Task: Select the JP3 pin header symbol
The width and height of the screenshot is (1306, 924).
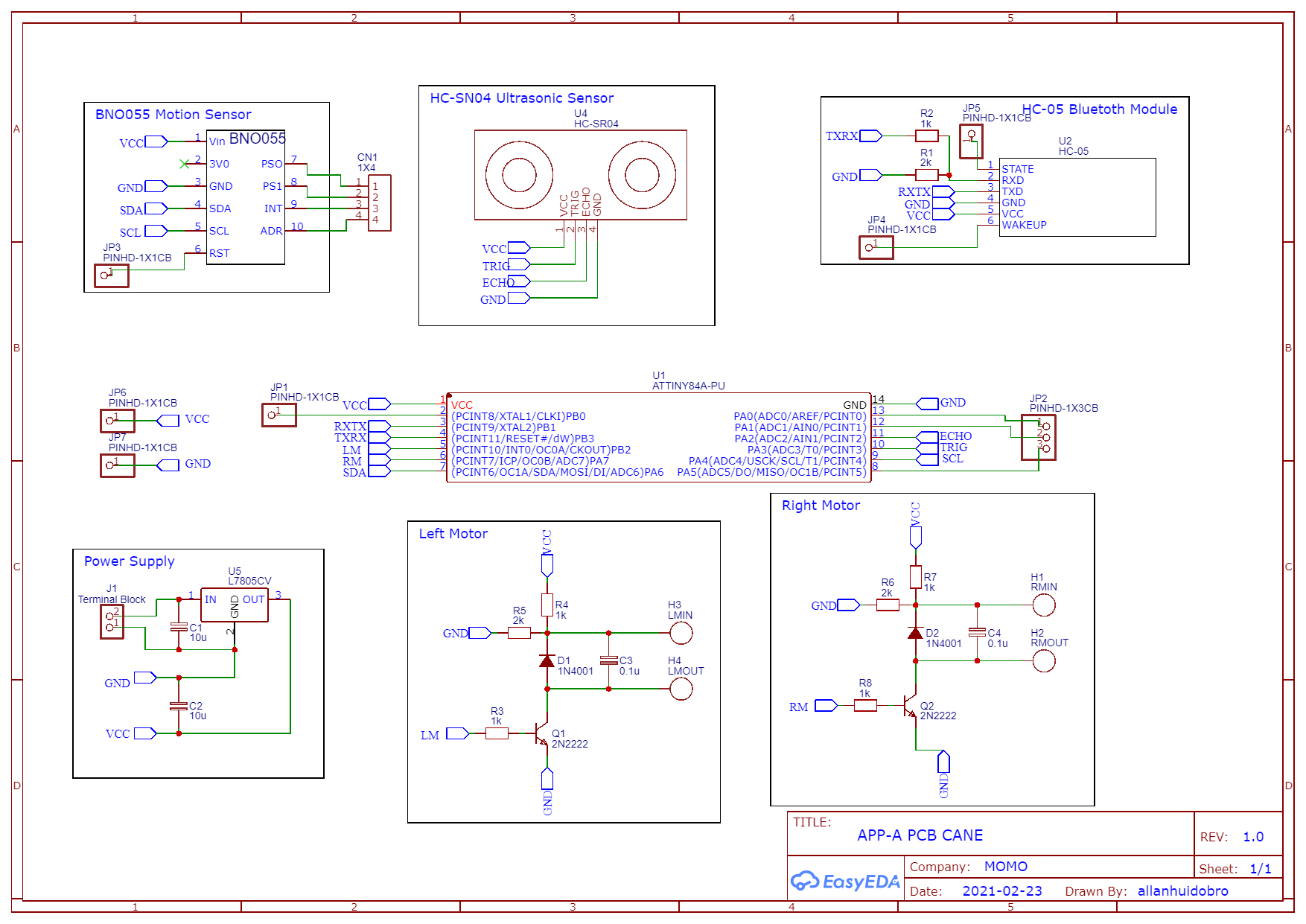Action: 112,275
